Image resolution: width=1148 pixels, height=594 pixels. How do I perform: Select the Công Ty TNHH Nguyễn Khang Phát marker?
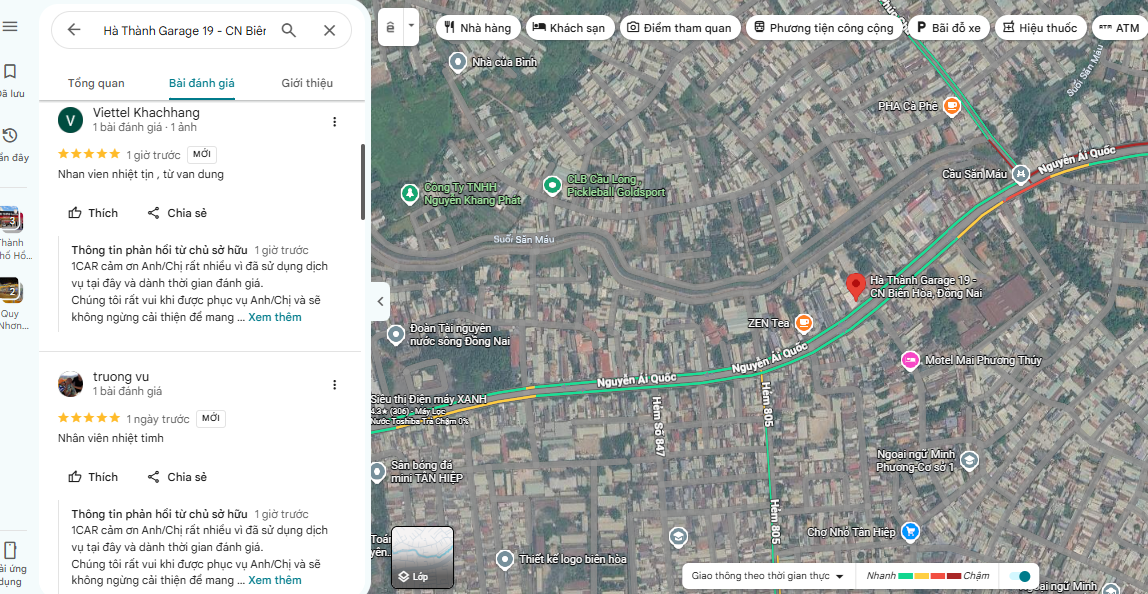coord(409,193)
